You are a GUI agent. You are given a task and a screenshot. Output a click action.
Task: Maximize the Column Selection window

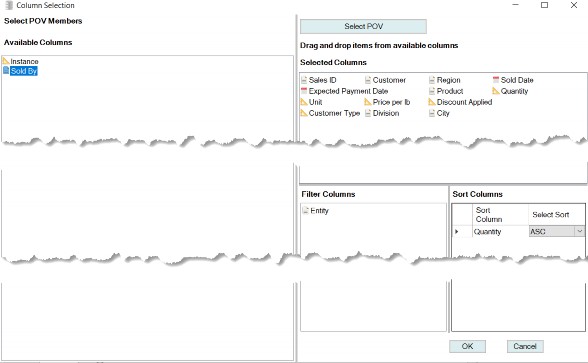(x=544, y=5)
